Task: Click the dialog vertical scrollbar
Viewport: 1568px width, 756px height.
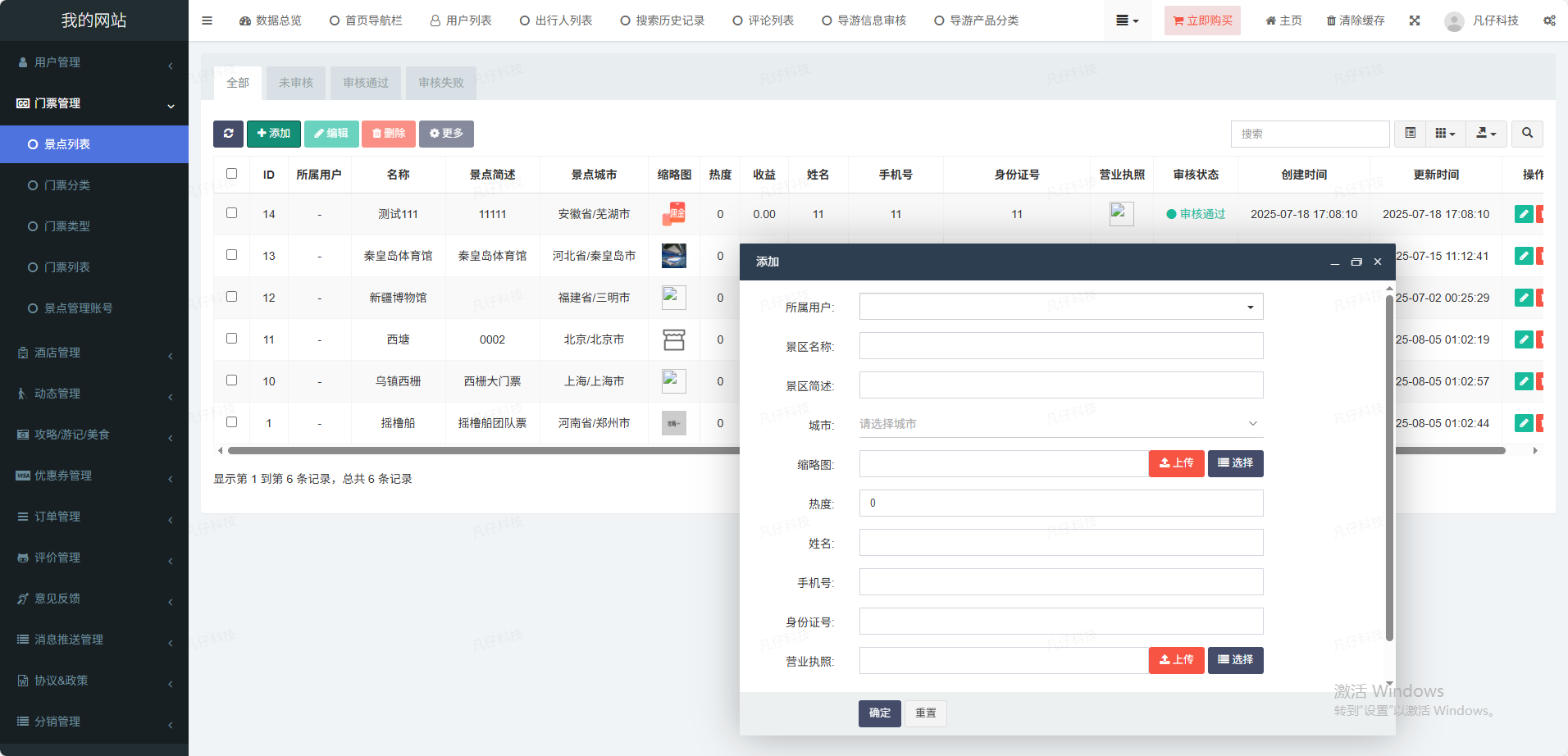Action: (1389, 467)
